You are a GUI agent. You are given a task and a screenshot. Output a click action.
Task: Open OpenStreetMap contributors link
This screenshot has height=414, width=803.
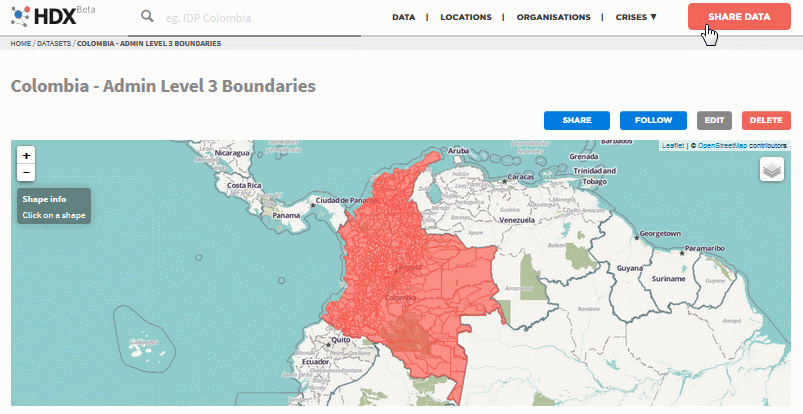point(742,146)
